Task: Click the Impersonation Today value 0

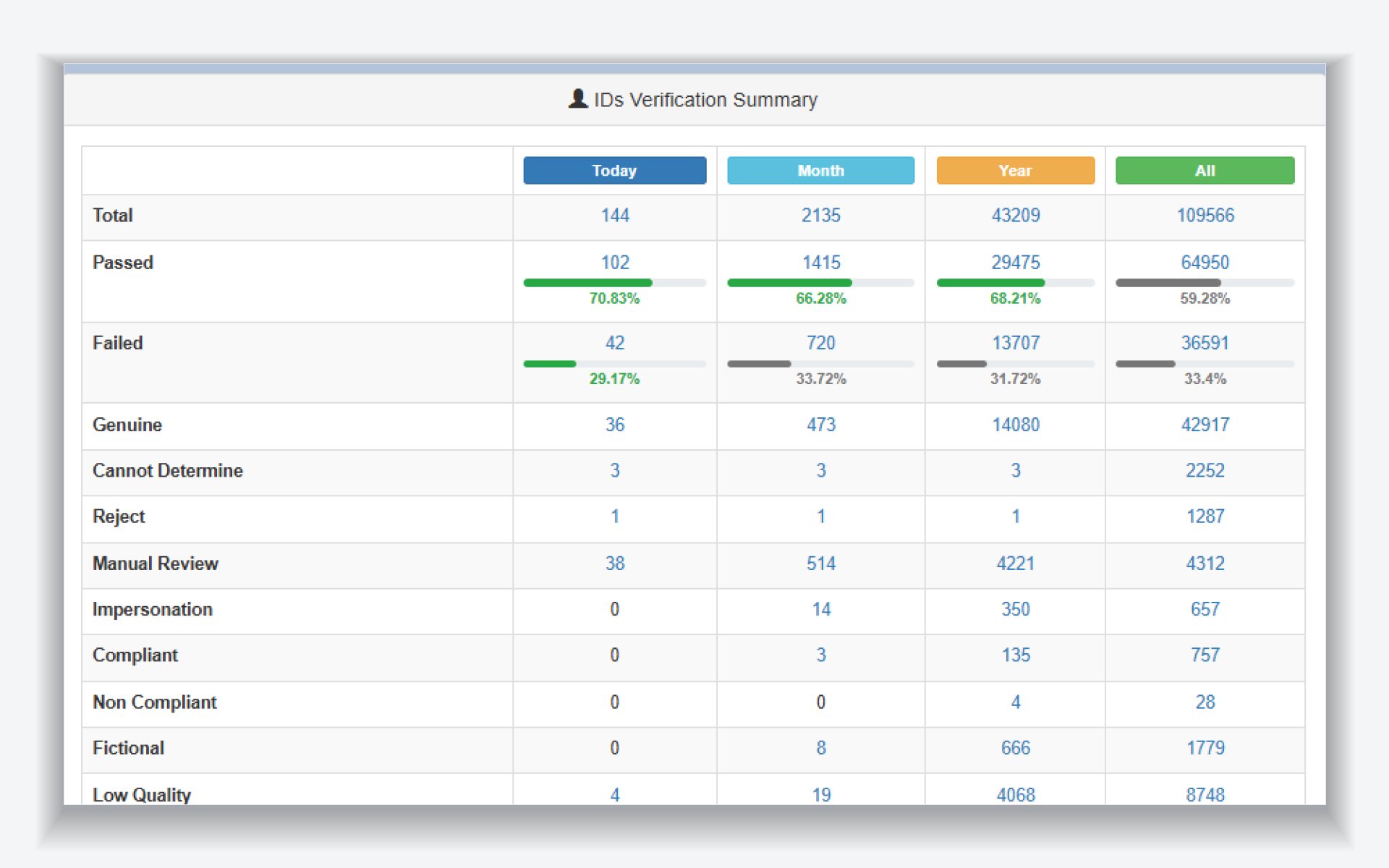Action: [x=614, y=610]
